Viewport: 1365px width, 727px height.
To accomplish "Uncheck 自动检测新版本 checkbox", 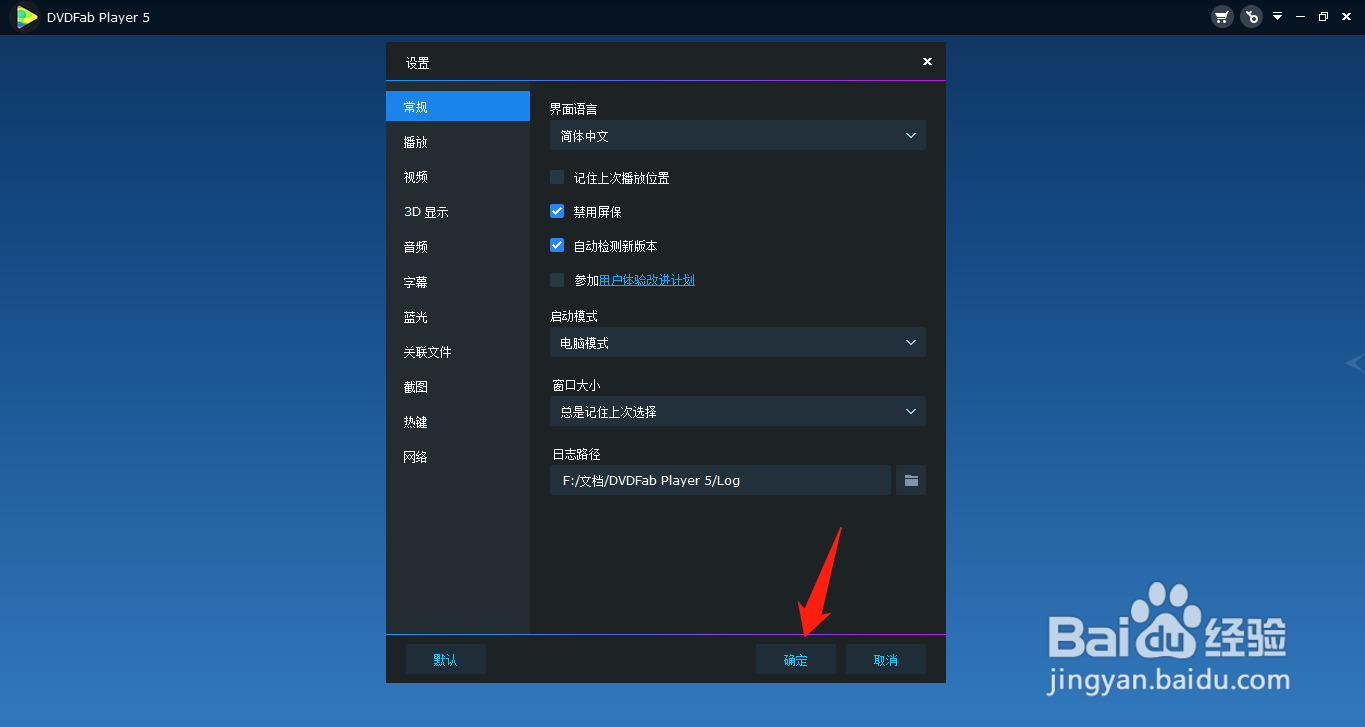I will 557,245.
